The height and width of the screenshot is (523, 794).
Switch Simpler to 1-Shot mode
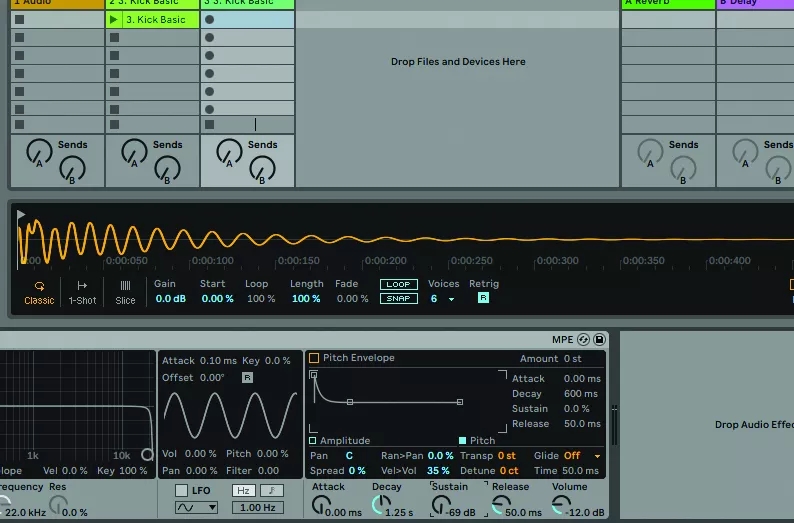82,291
